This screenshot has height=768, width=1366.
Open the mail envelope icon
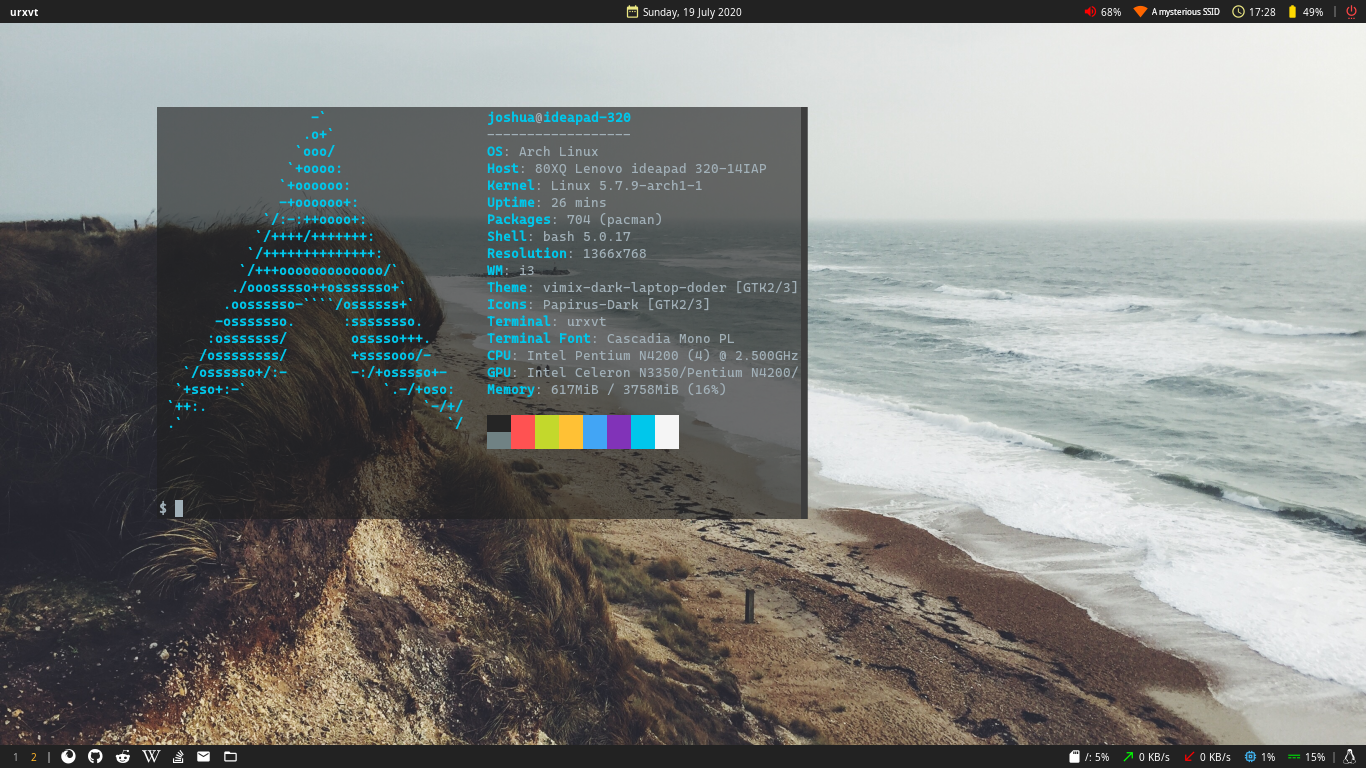[204, 757]
